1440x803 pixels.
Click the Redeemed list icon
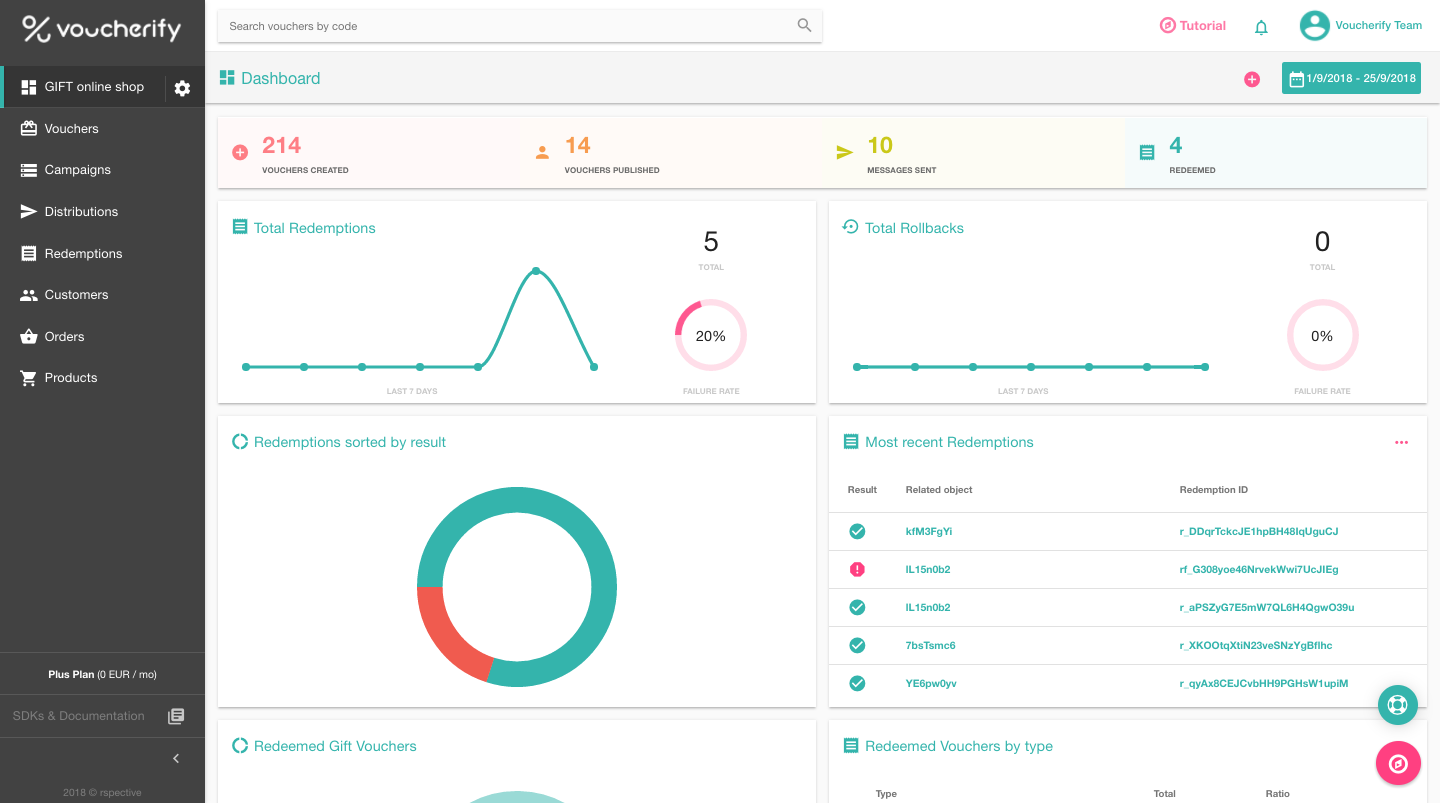(x=1147, y=153)
